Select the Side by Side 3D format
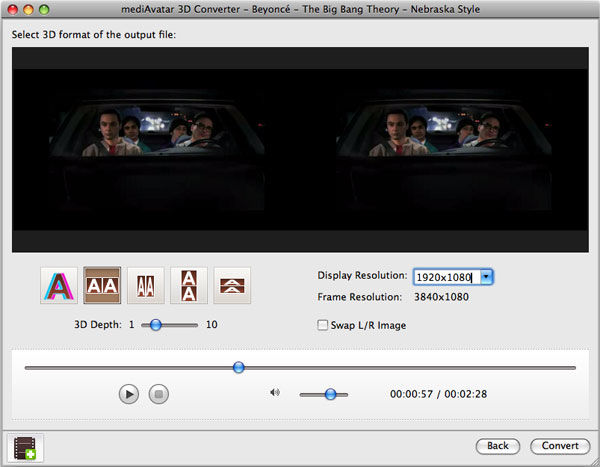Image resolution: width=600 pixels, height=467 pixels. pos(102,286)
